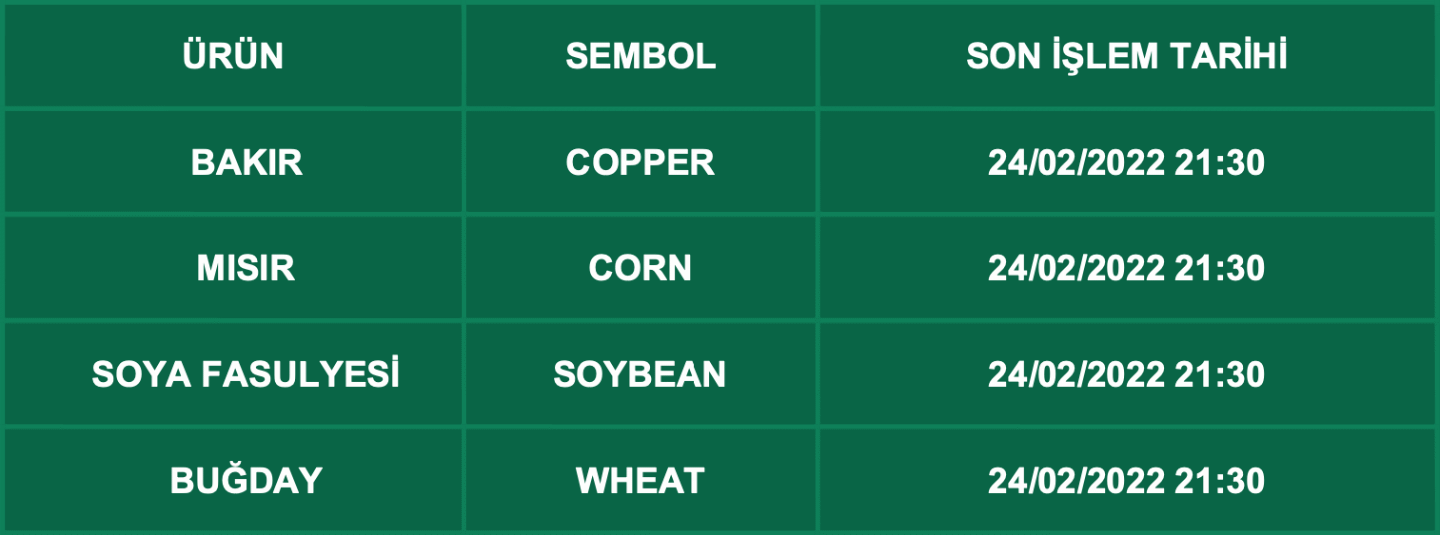Click the ÜRÜN column header
This screenshot has width=1440, height=535.
(233, 57)
